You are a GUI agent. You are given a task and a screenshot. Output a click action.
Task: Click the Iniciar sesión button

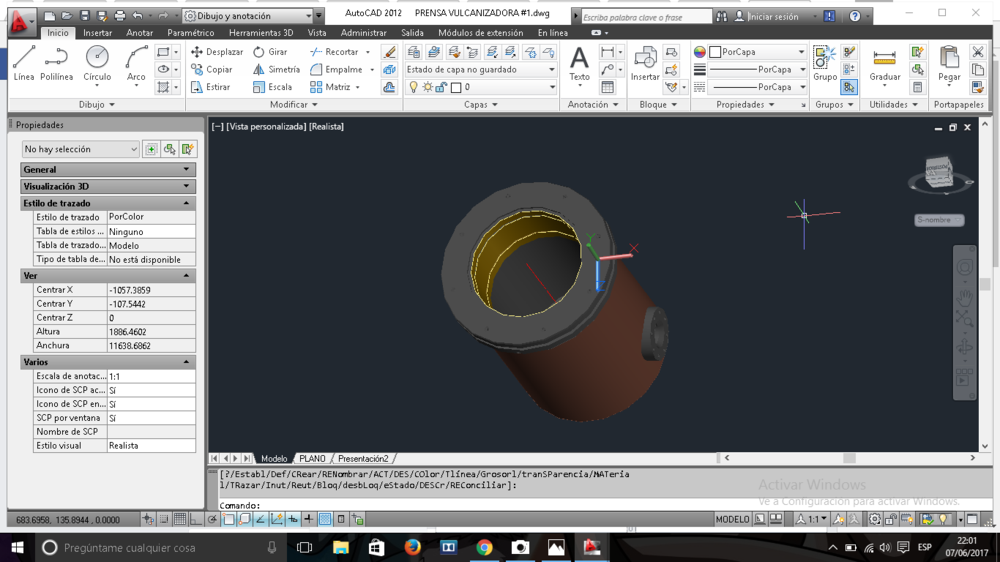(773, 17)
